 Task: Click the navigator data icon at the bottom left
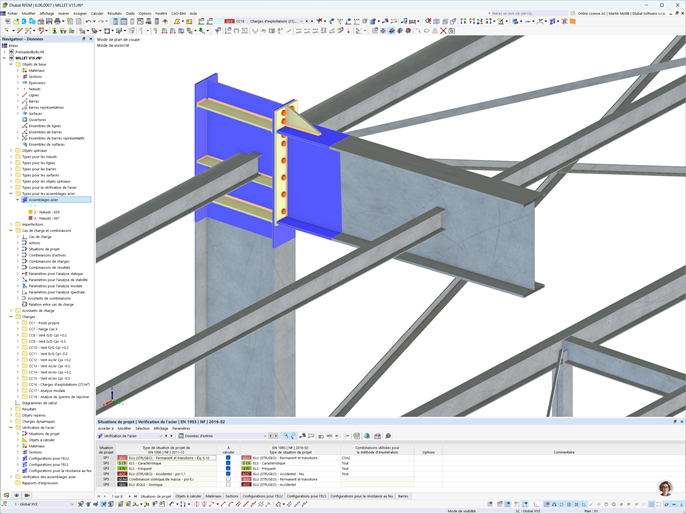pyautogui.click(x=6, y=495)
